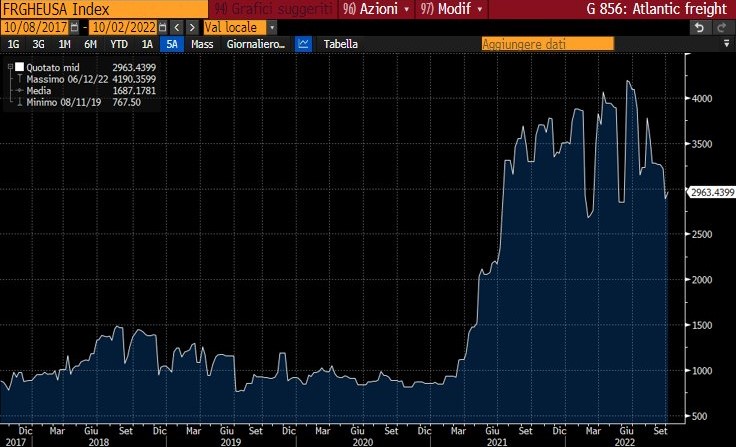Click the redo arrow icon
Image resolution: width=736 pixels, height=447 pixels.
click(722, 27)
